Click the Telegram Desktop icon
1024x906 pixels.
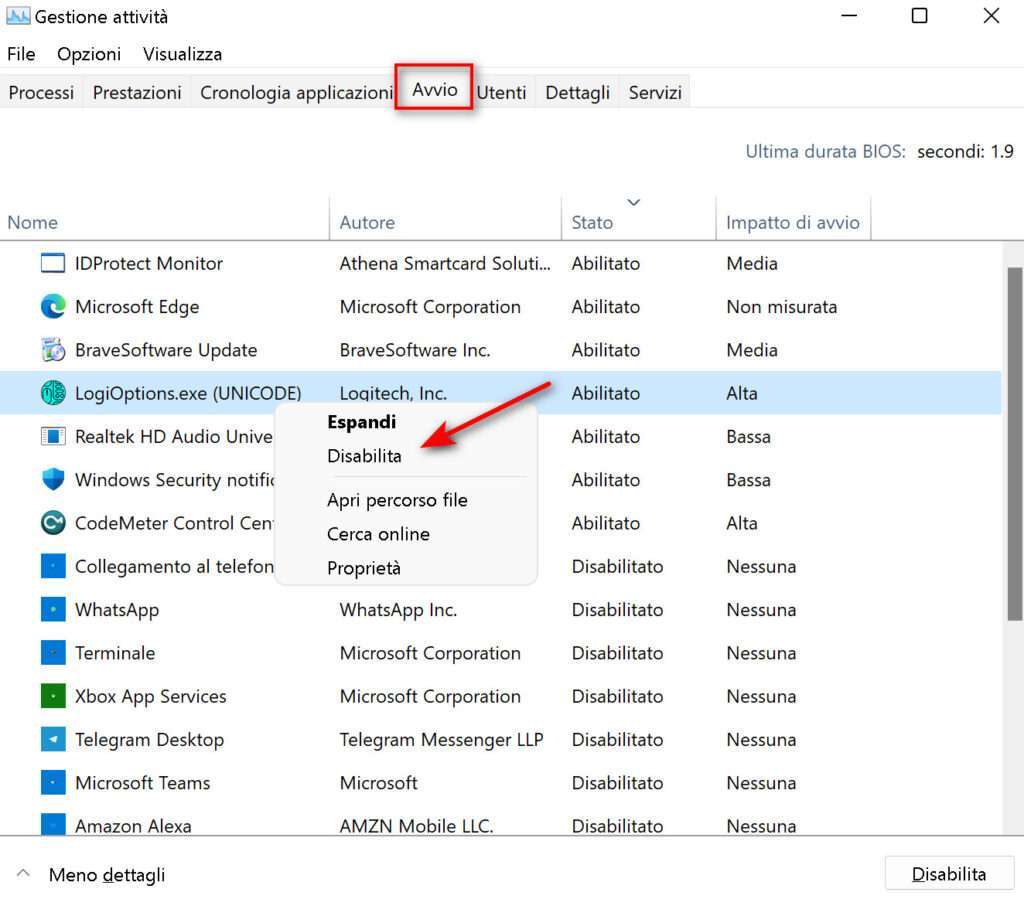click(53, 739)
